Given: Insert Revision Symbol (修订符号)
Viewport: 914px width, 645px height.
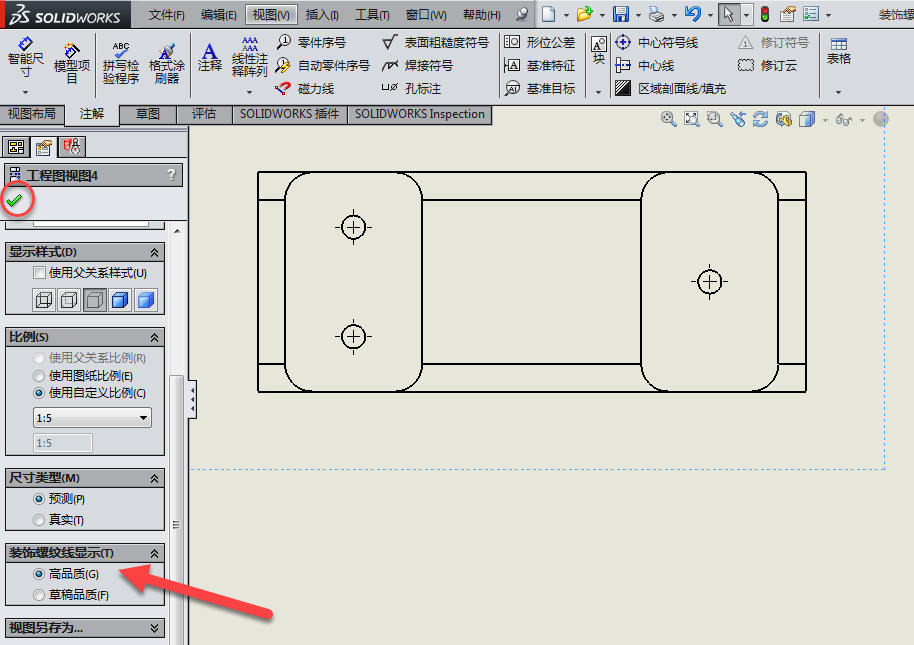Looking at the screenshot, I should coord(774,42).
